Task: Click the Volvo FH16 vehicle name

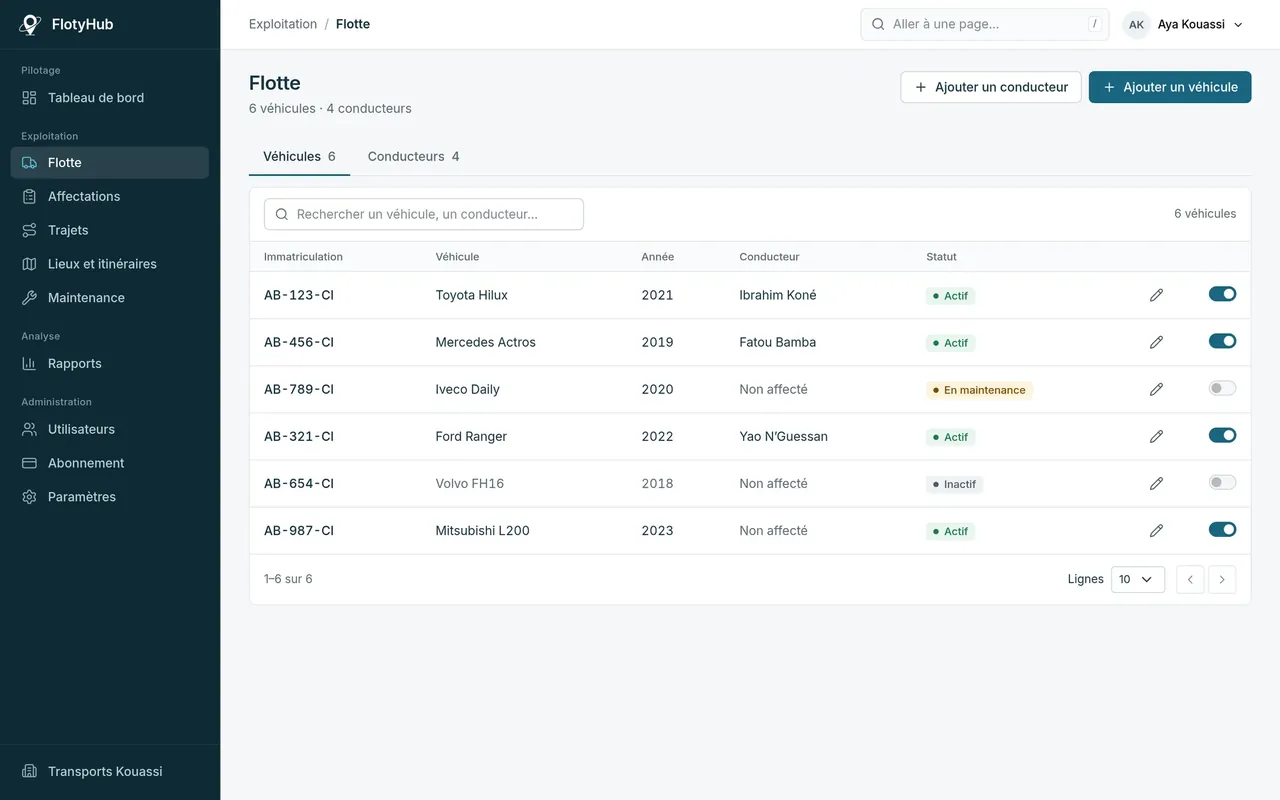Action: pyautogui.click(x=470, y=483)
